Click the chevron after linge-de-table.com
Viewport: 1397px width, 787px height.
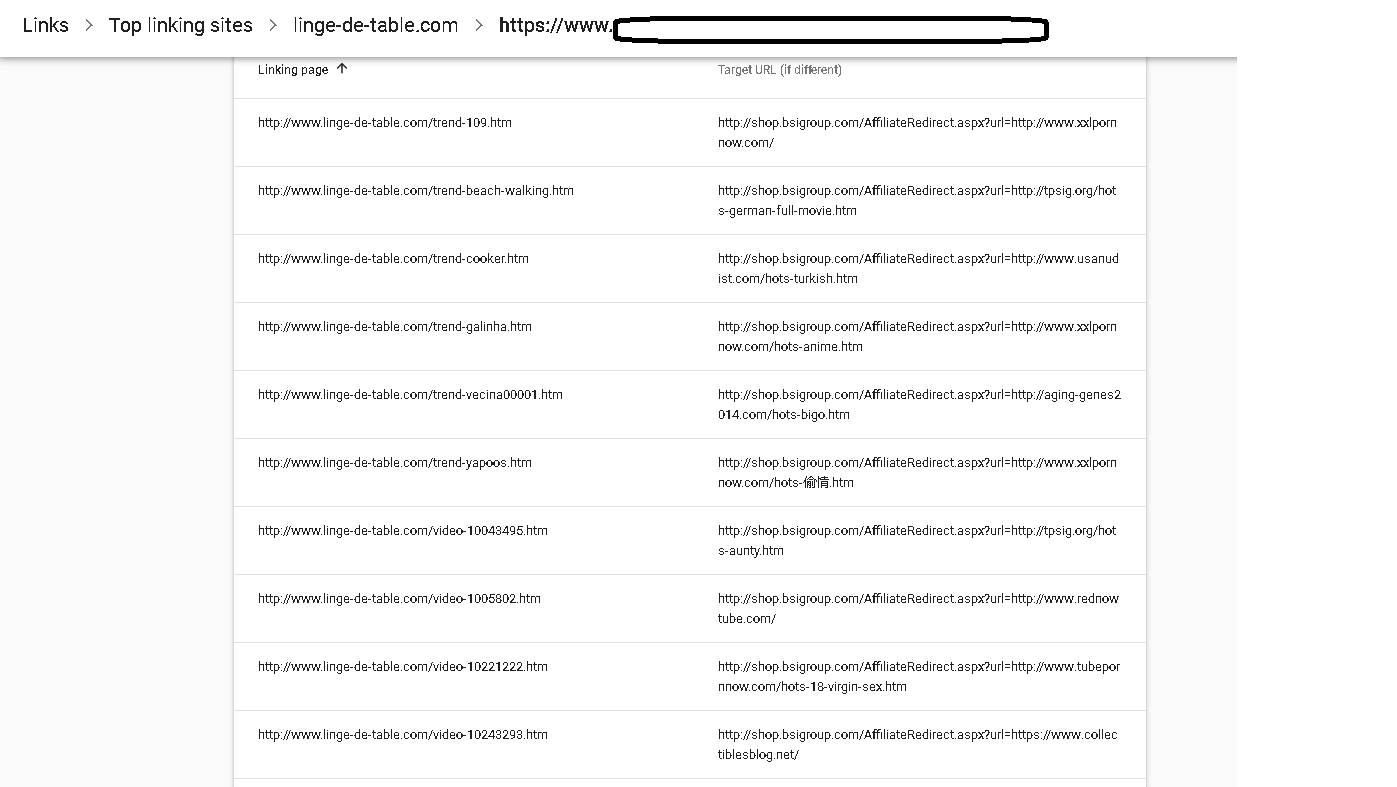click(x=479, y=26)
